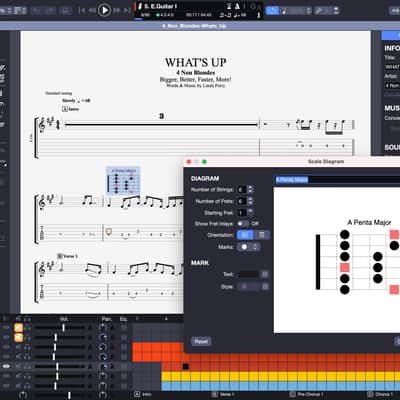Image resolution: width=400 pixels, height=400 pixels.
Task: Choose the circle Marks shape option
Action: pyautogui.click(x=244, y=247)
